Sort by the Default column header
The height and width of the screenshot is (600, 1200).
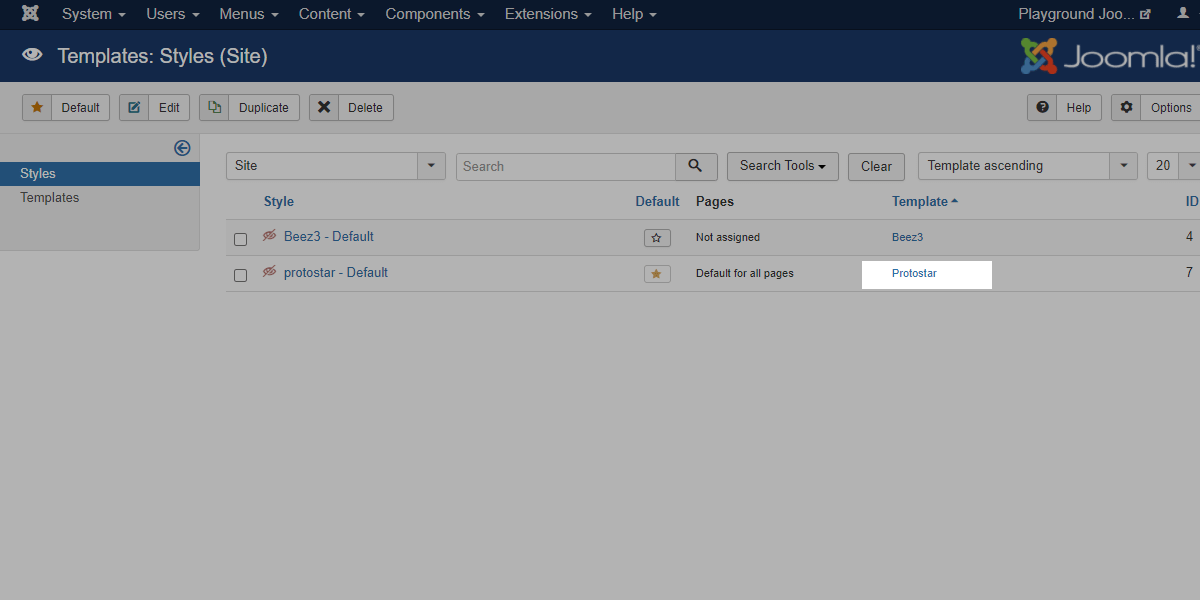pyautogui.click(x=657, y=201)
